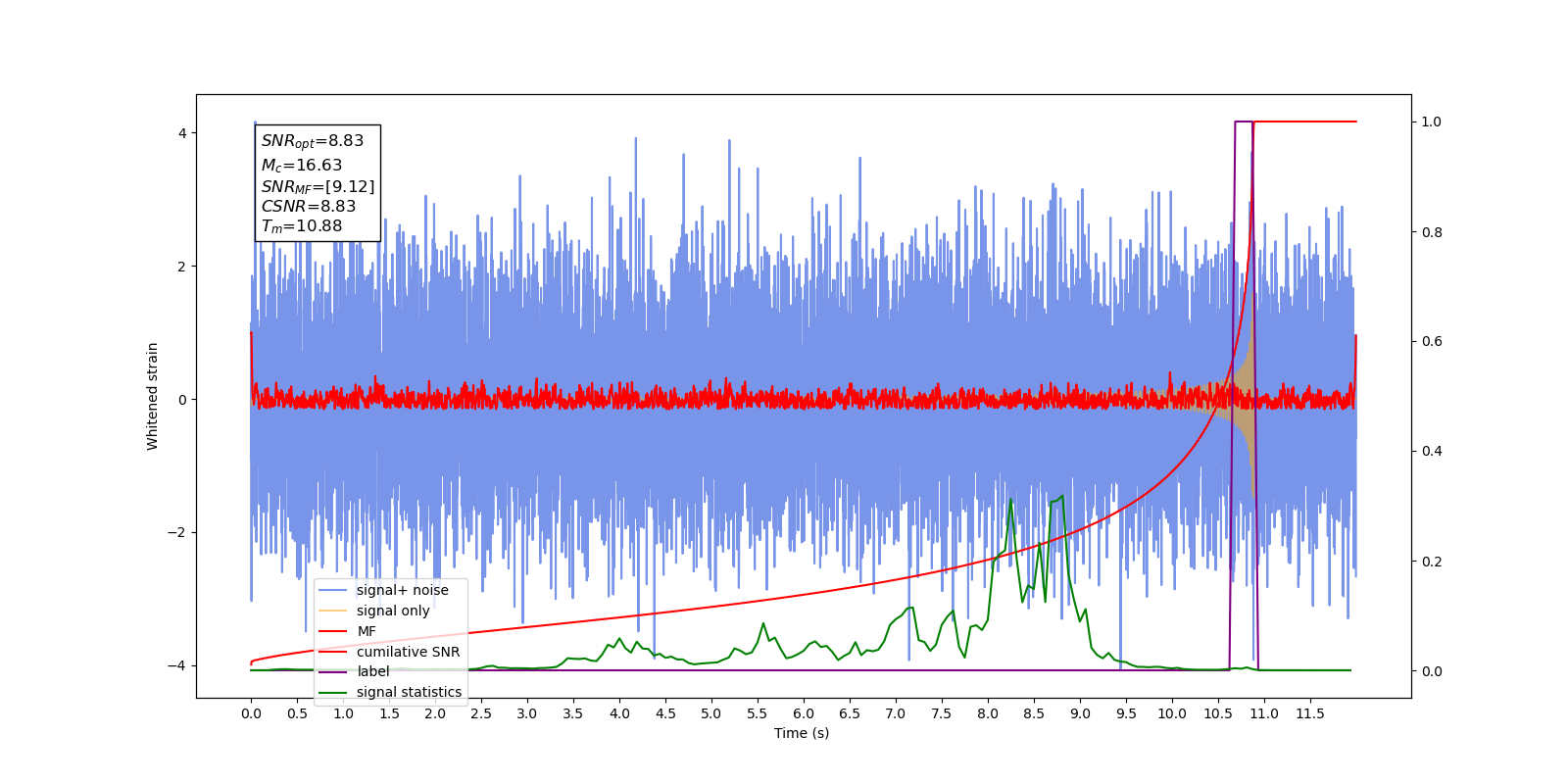The width and height of the screenshot is (1568, 784).
Task: Click the blue line swatch for signal+ noise
Action: pyautogui.click(x=333, y=590)
